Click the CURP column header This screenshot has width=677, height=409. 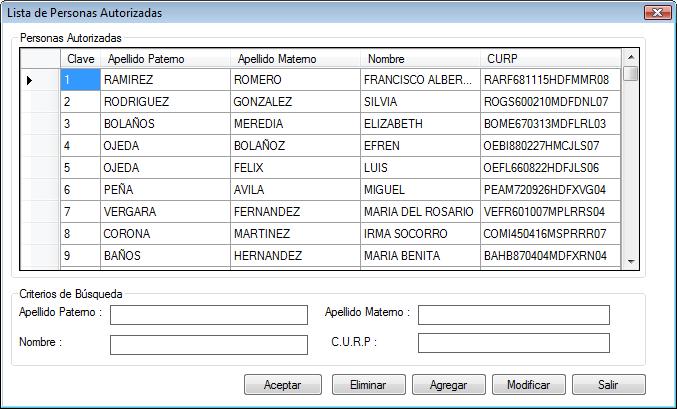[550, 59]
